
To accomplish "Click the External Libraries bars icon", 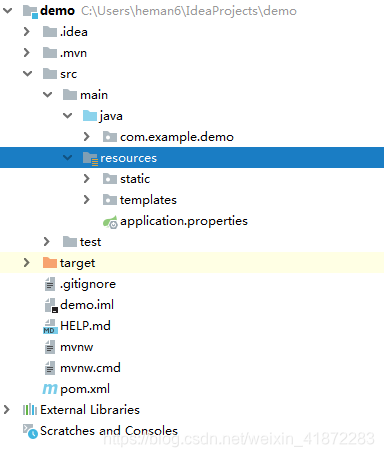I will [x=30, y=410].
